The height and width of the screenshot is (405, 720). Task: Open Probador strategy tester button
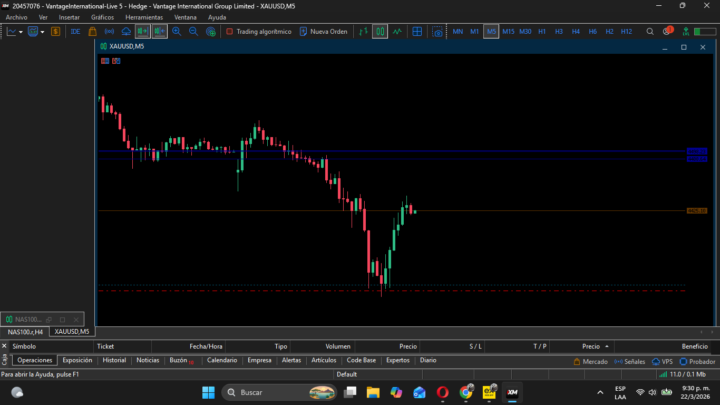click(698, 362)
